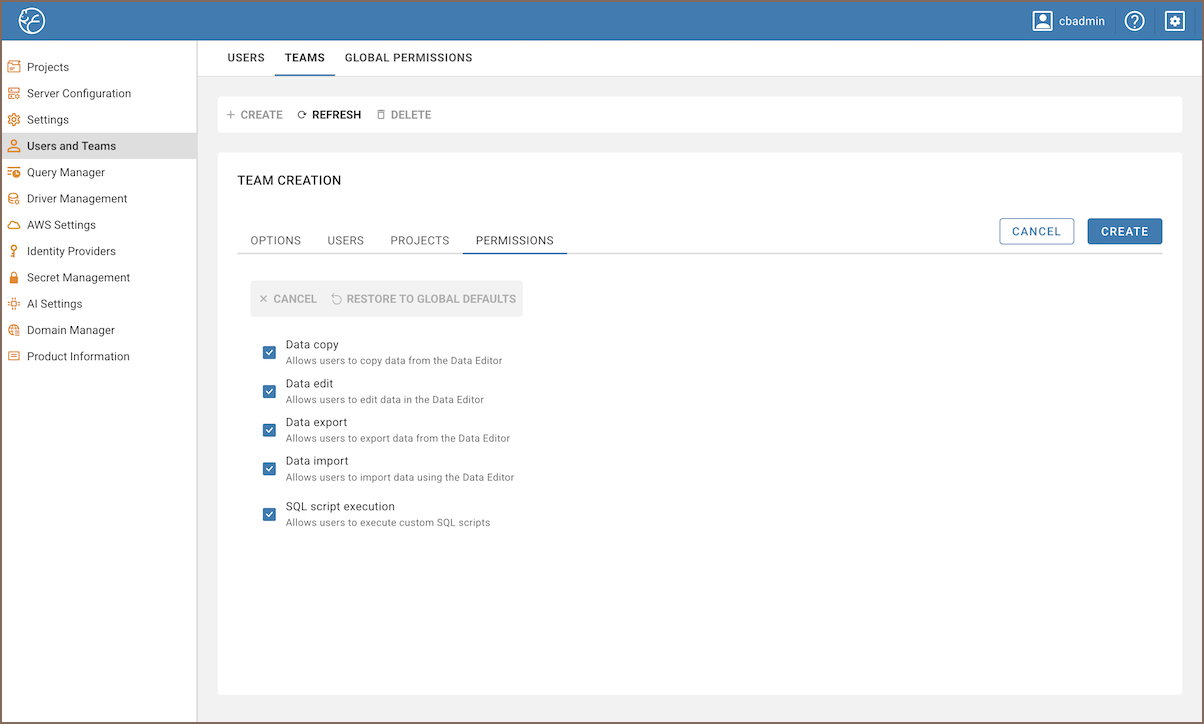
Task: Go to Driver Management in sidebar
Action: [77, 199]
